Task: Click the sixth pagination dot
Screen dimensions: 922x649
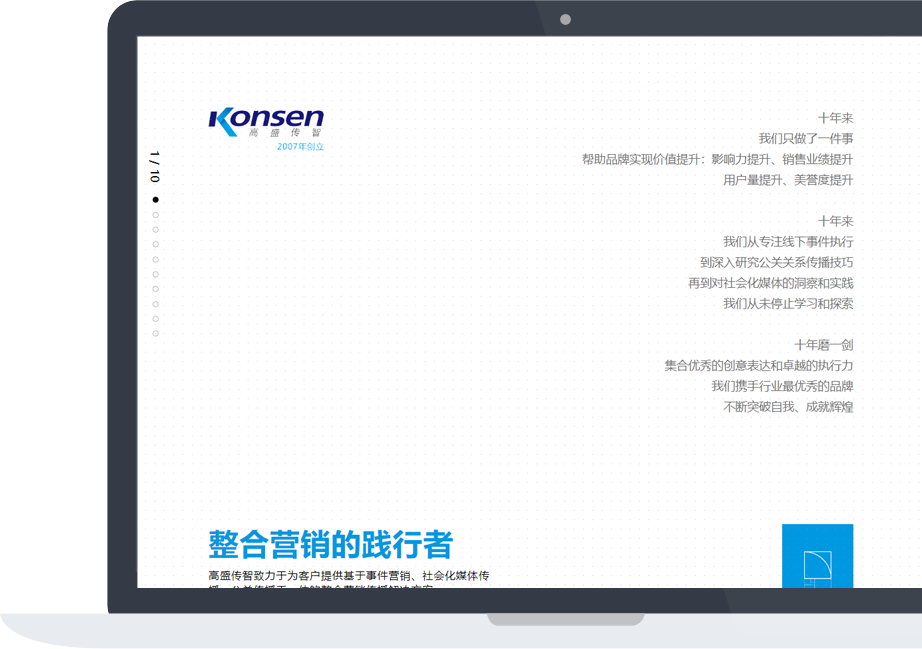Action: click(155, 274)
